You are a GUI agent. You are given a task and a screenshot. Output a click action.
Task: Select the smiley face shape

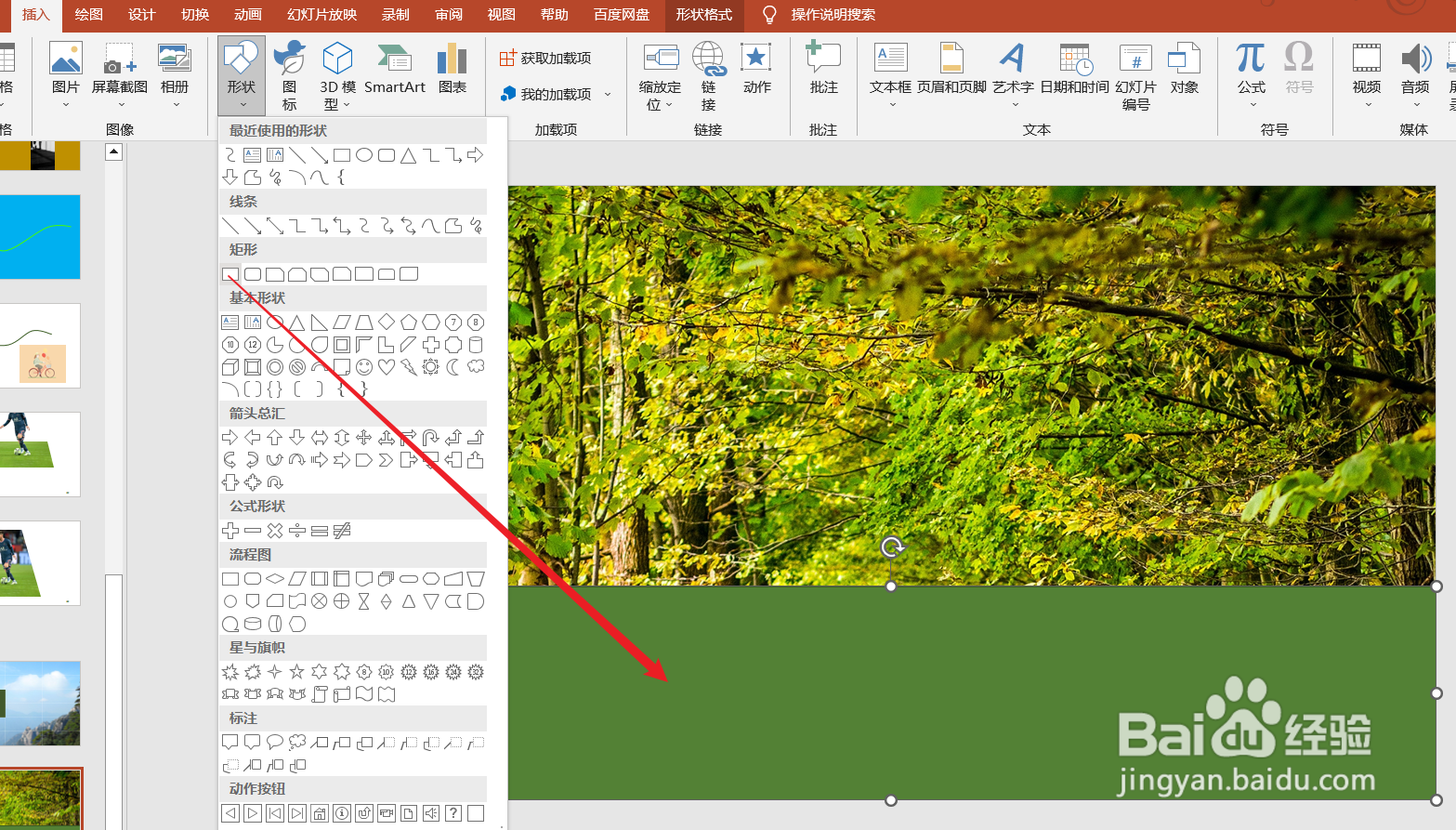click(x=364, y=367)
